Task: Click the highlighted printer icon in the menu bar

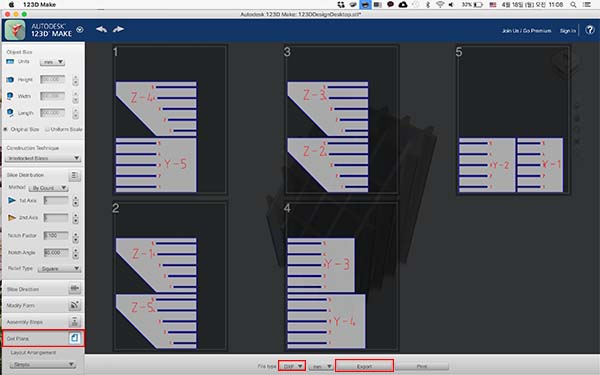Action: tap(365, 5)
